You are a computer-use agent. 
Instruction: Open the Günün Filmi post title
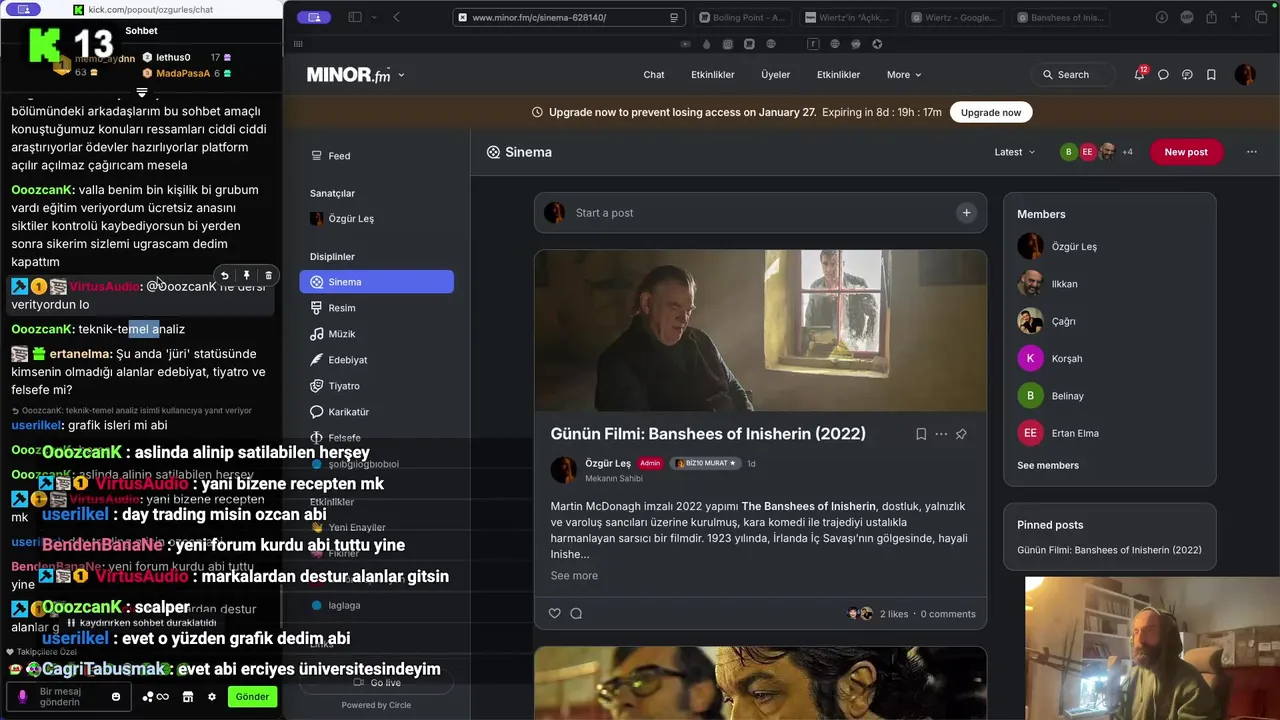coord(708,434)
